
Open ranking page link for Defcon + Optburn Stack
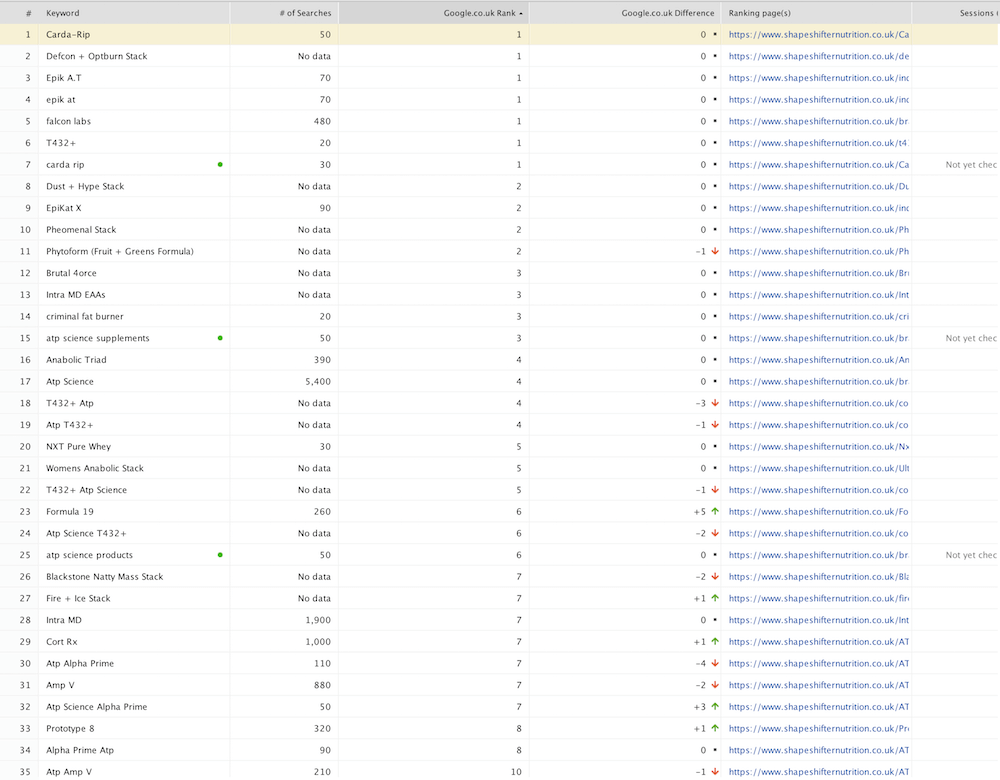819,56
